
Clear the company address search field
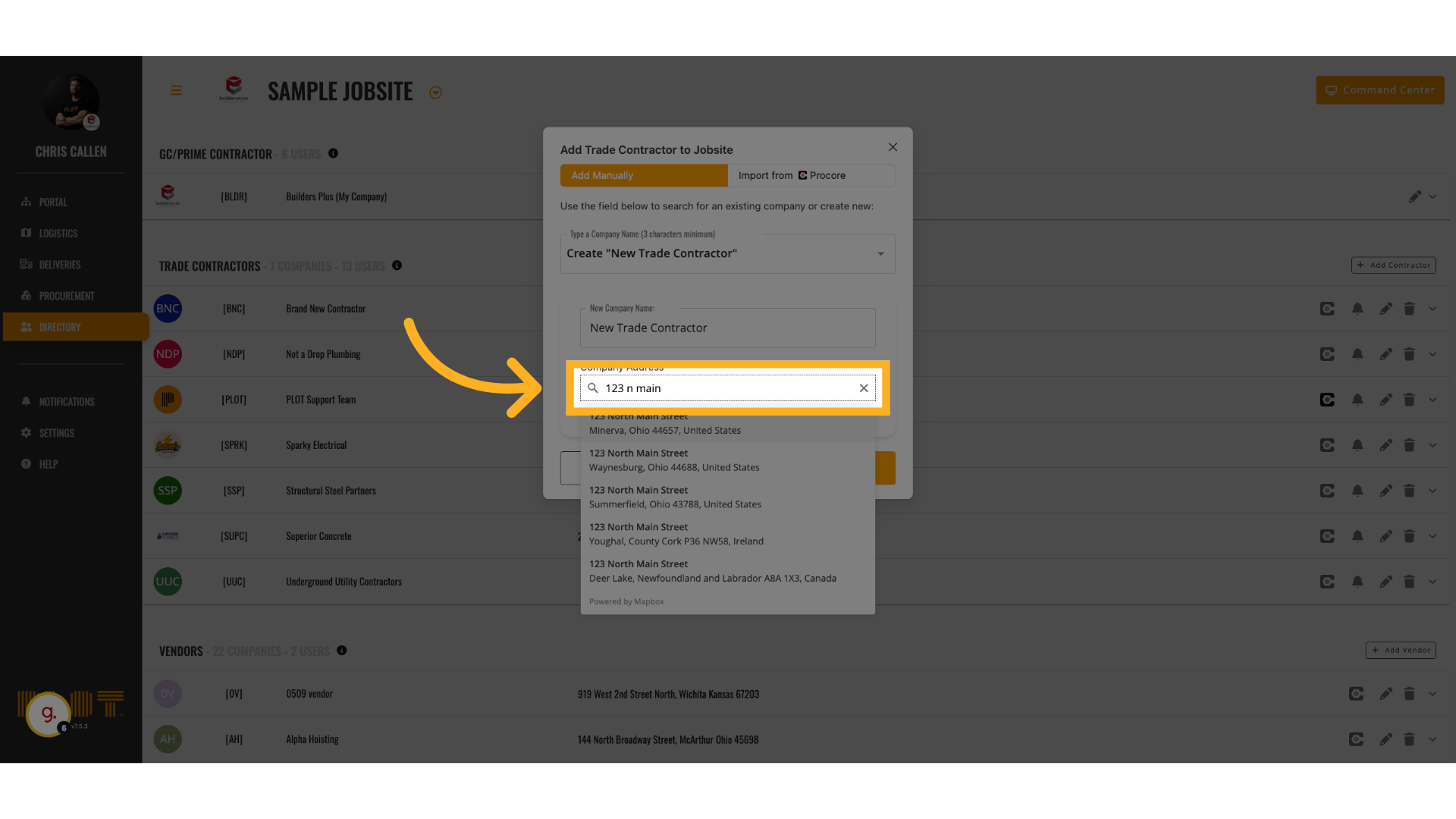[x=864, y=388]
